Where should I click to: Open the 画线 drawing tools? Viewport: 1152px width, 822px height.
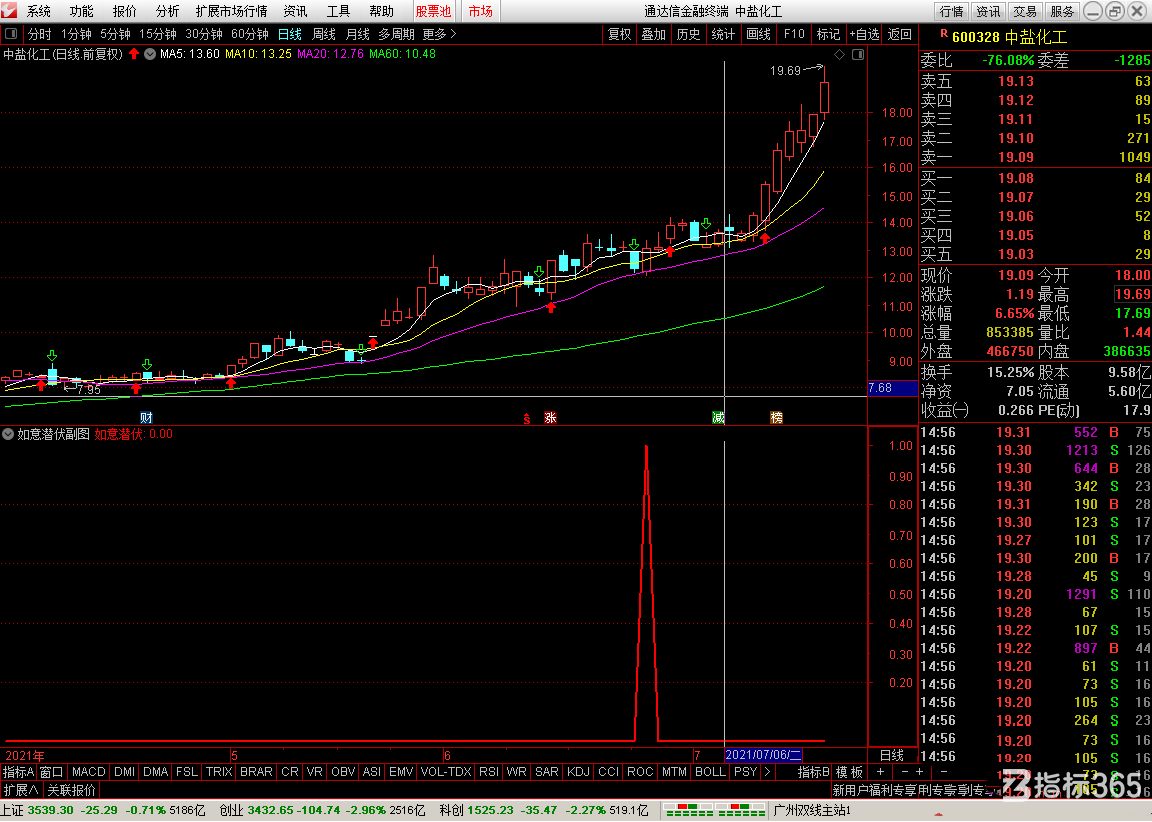click(x=758, y=35)
